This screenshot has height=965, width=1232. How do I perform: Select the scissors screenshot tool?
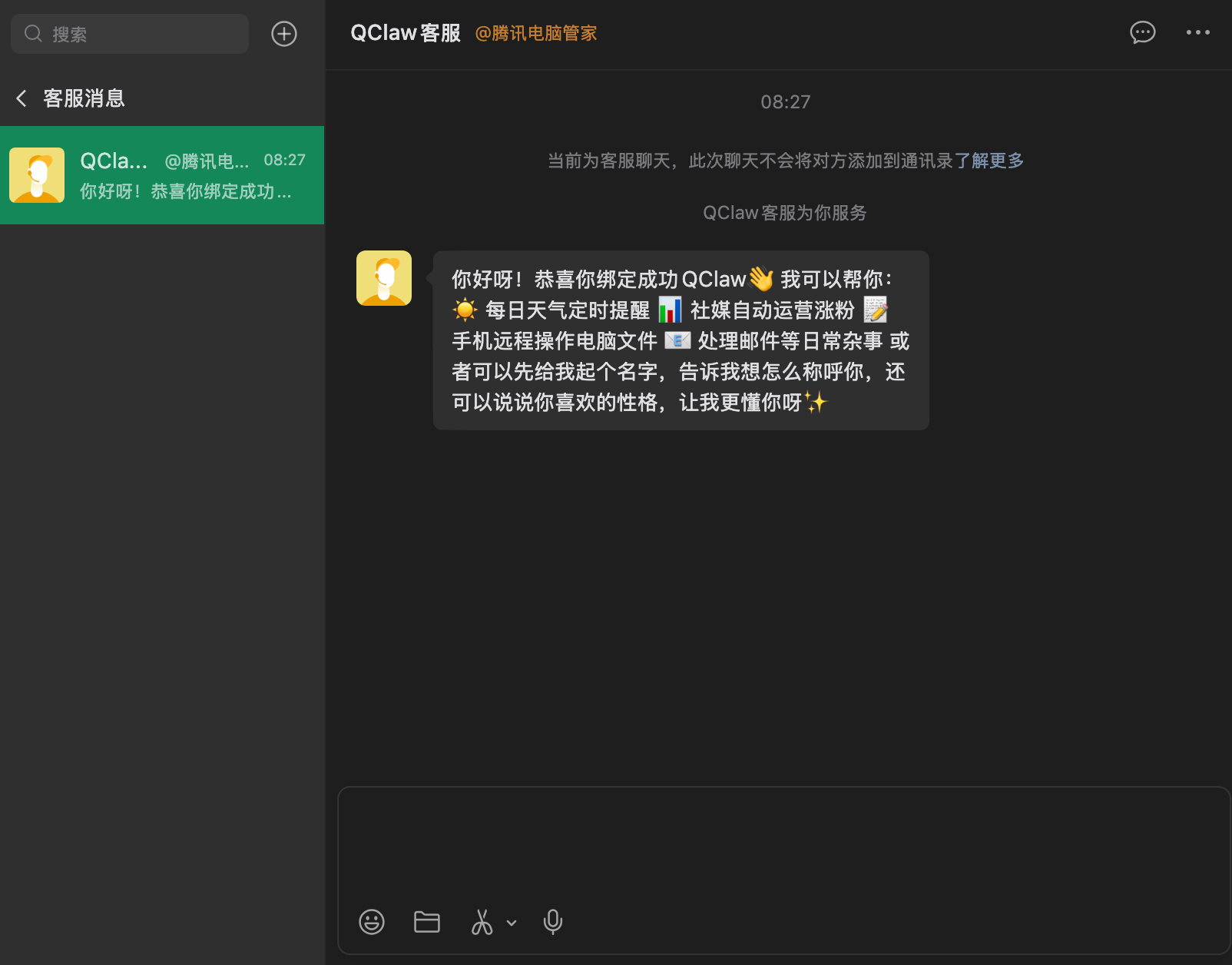[x=482, y=922]
